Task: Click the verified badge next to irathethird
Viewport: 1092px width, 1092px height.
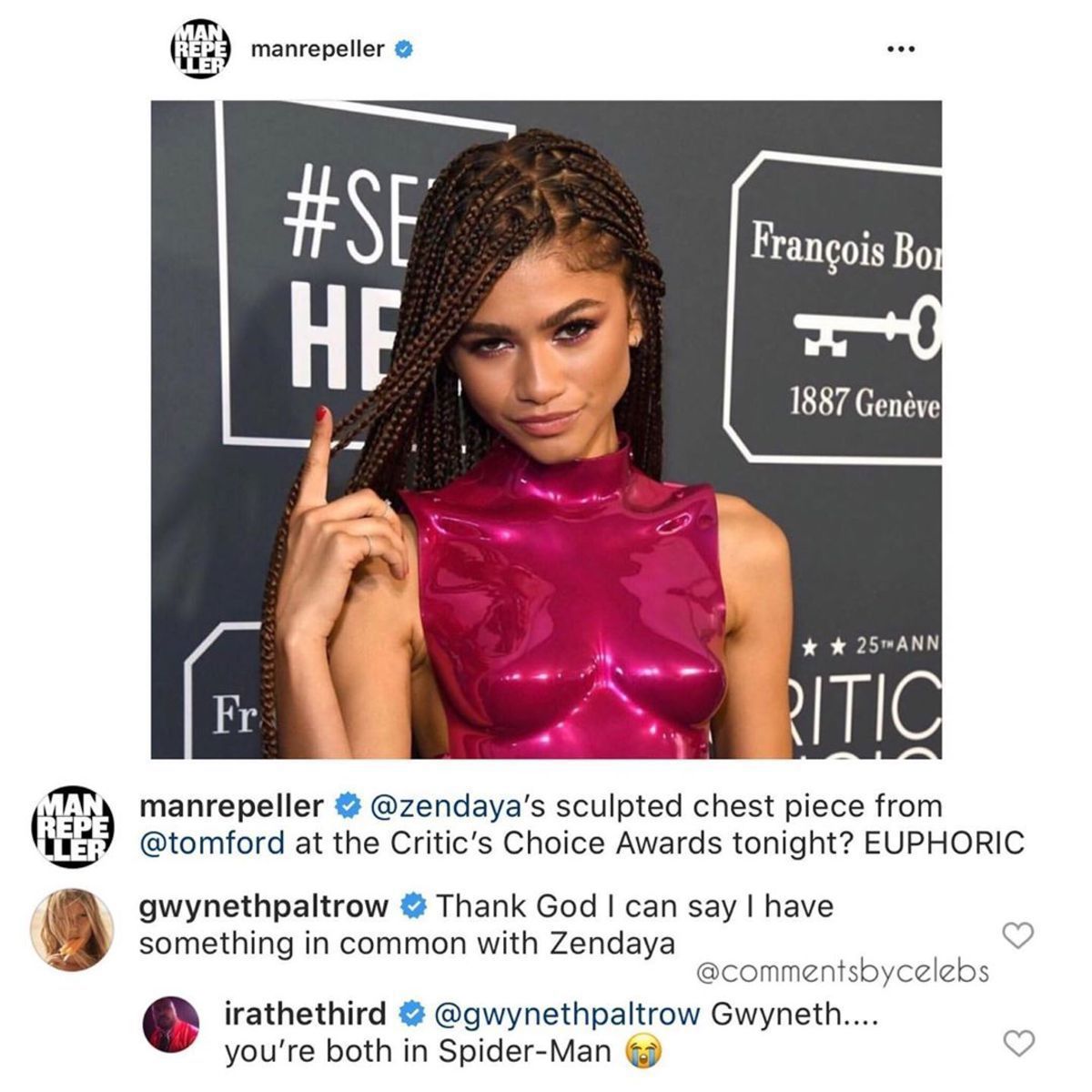Action: [x=411, y=1012]
